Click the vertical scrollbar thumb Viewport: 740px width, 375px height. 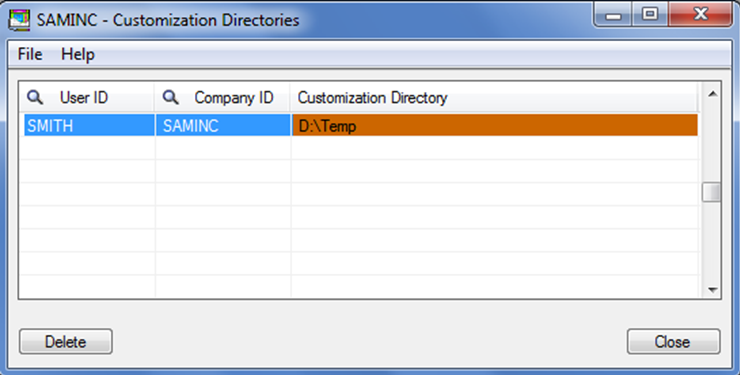[711, 192]
